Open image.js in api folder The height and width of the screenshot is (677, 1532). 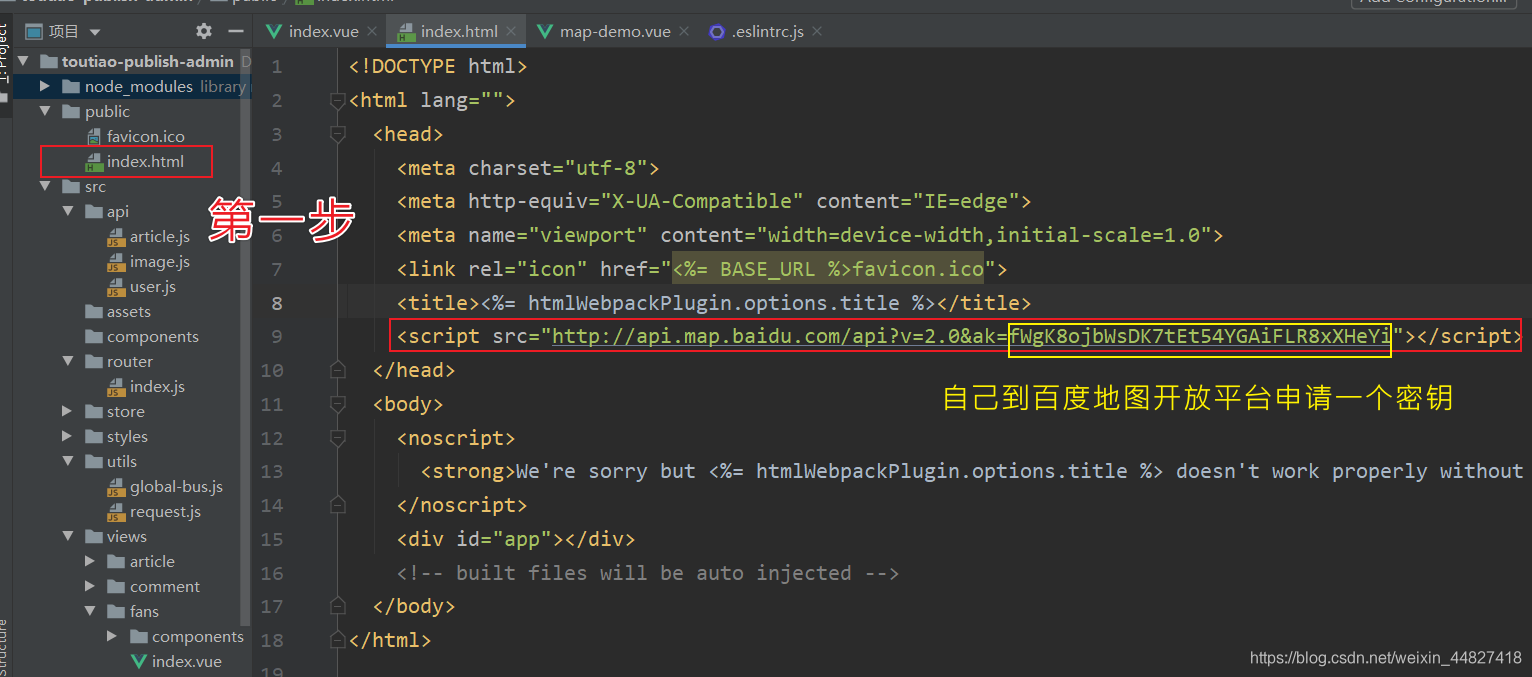coord(159,261)
